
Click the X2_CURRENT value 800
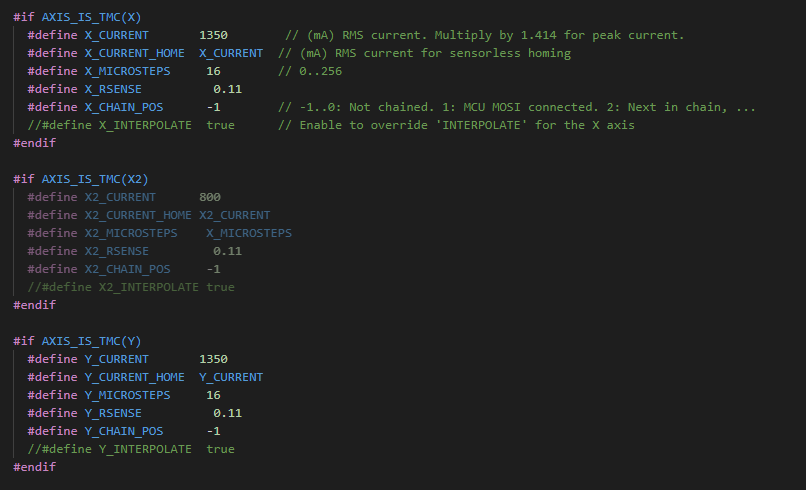(x=210, y=197)
